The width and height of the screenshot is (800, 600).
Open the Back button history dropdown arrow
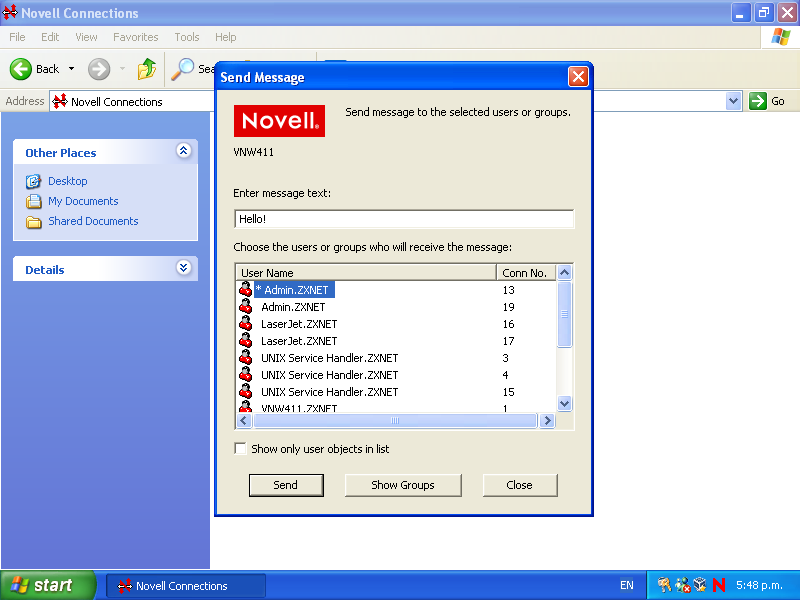tap(71, 69)
